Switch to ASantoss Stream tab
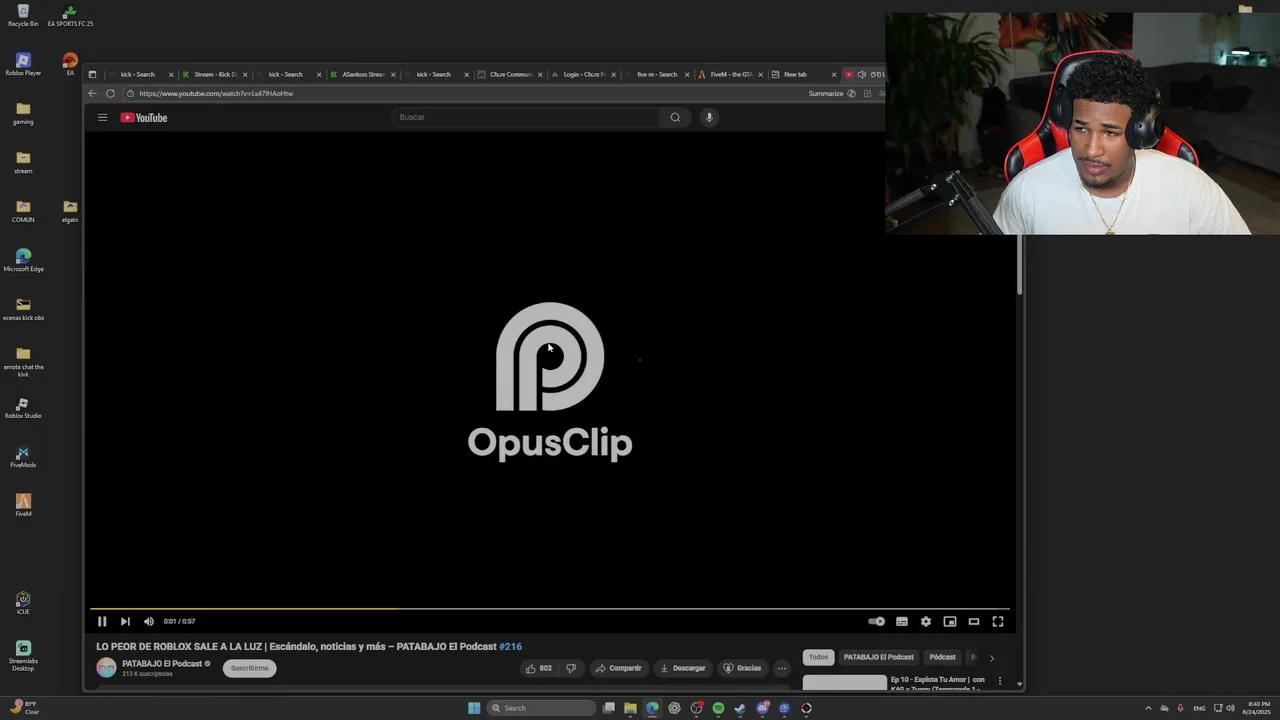This screenshot has width=1280, height=720. click(x=363, y=74)
